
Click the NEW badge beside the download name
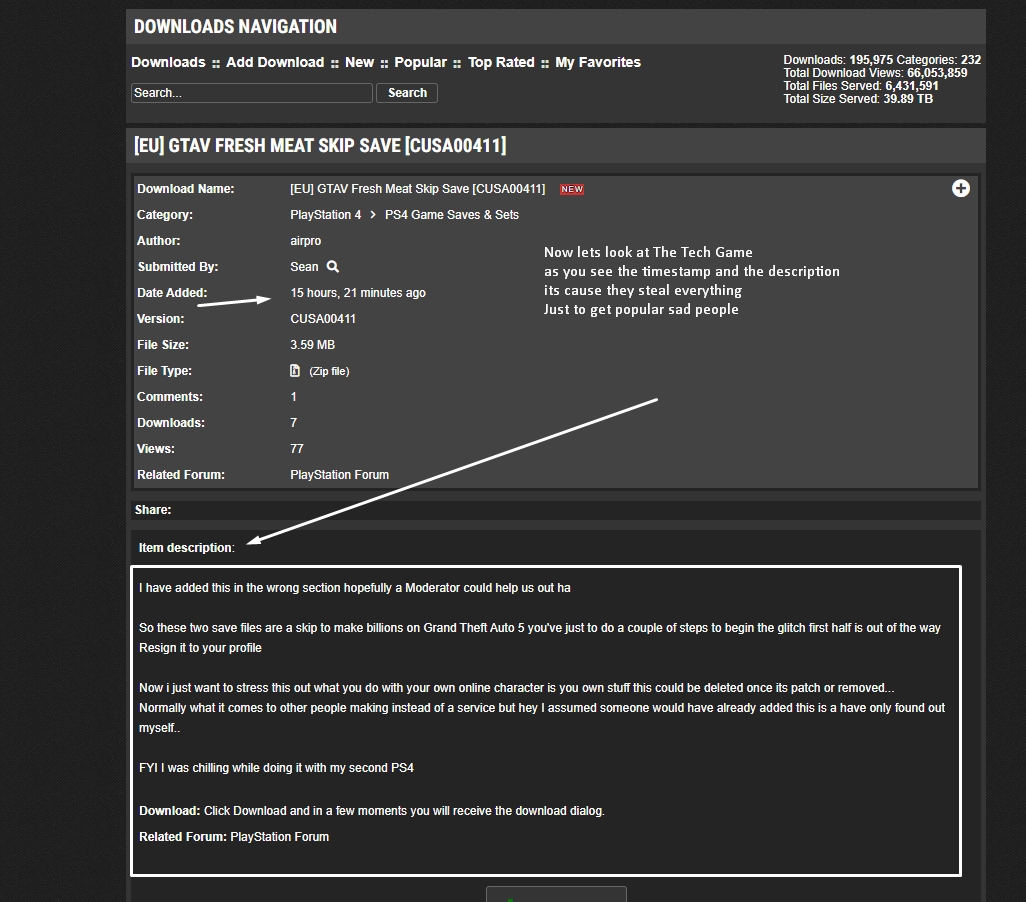571,189
